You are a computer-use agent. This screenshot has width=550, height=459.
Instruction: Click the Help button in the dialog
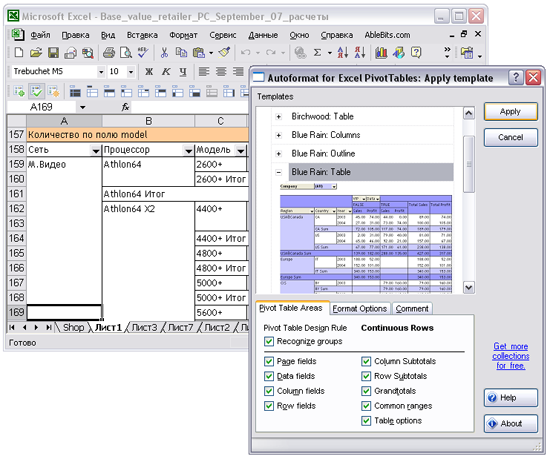[510, 398]
